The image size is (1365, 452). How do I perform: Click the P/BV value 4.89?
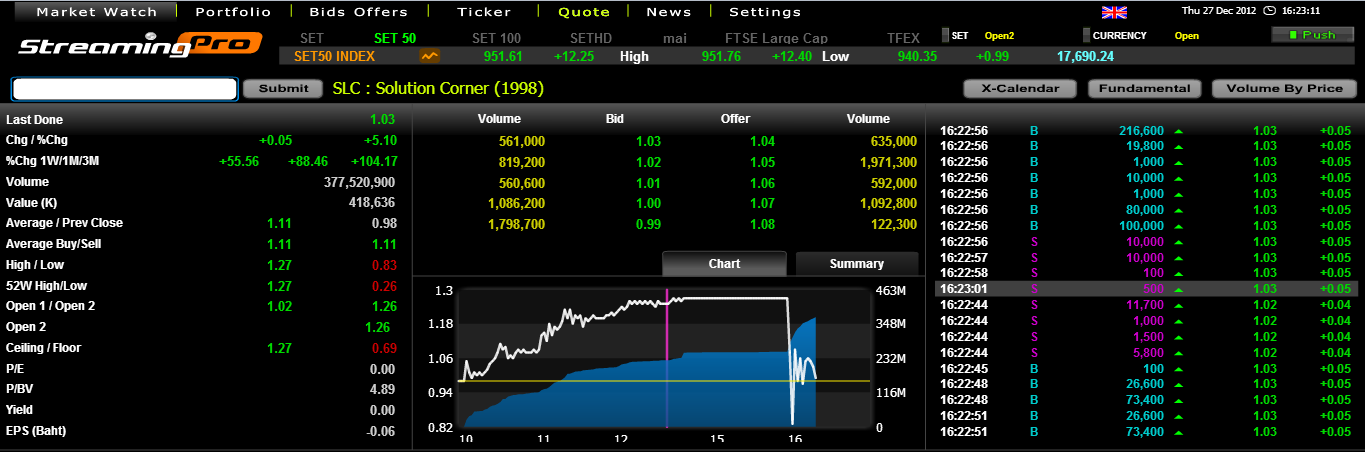383,389
